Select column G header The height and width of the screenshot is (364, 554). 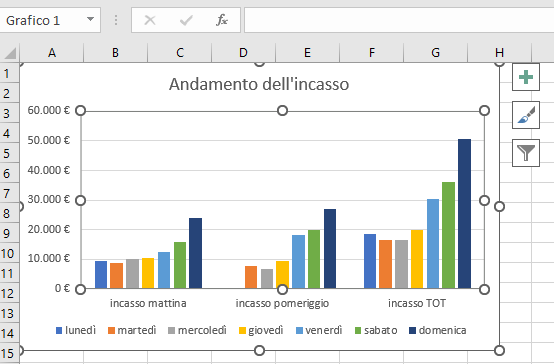(x=435, y=53)
